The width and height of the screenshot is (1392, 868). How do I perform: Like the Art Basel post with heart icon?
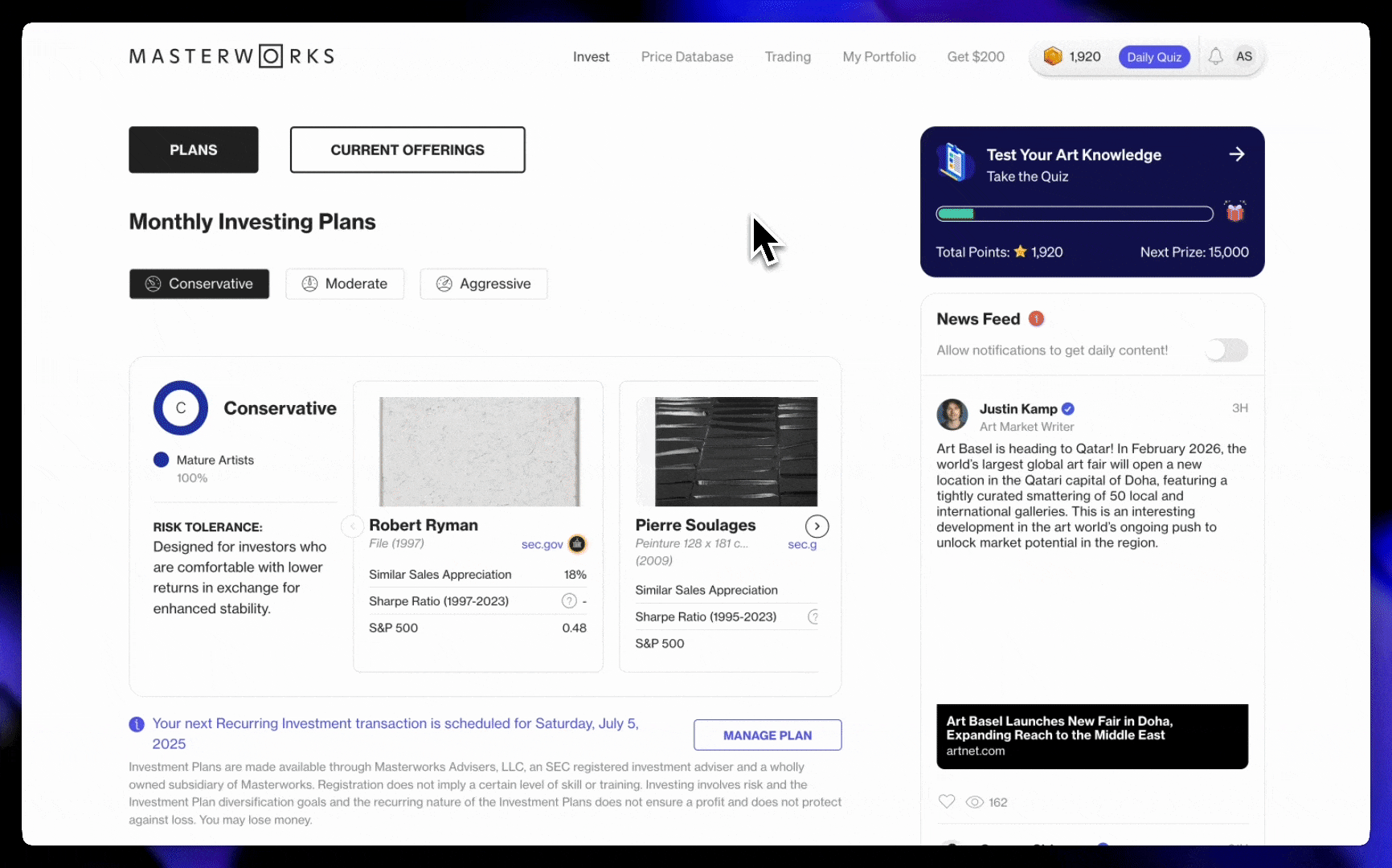[947, 801]
